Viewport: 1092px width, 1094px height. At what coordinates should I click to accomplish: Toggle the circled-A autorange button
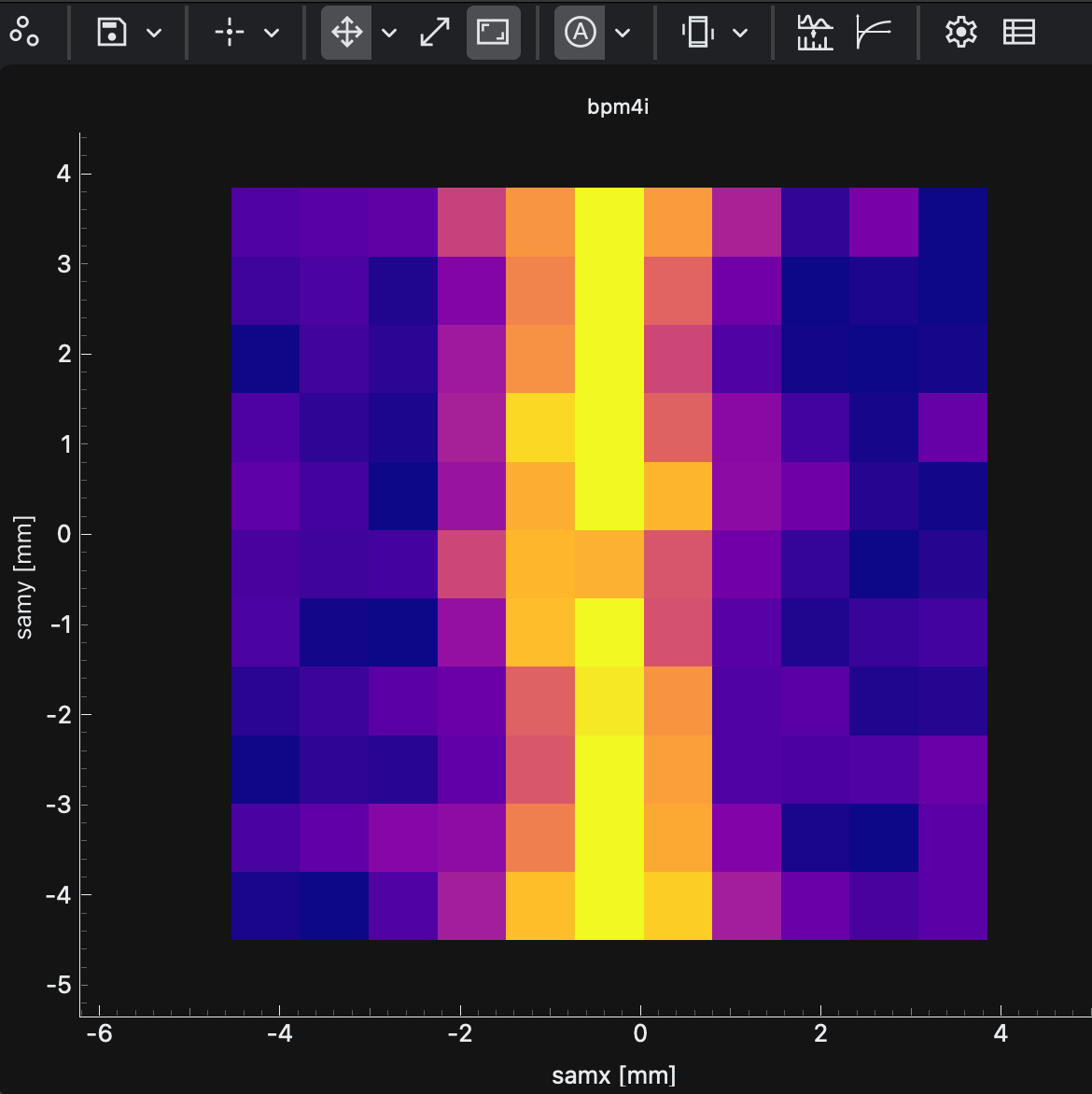(580, 32)
